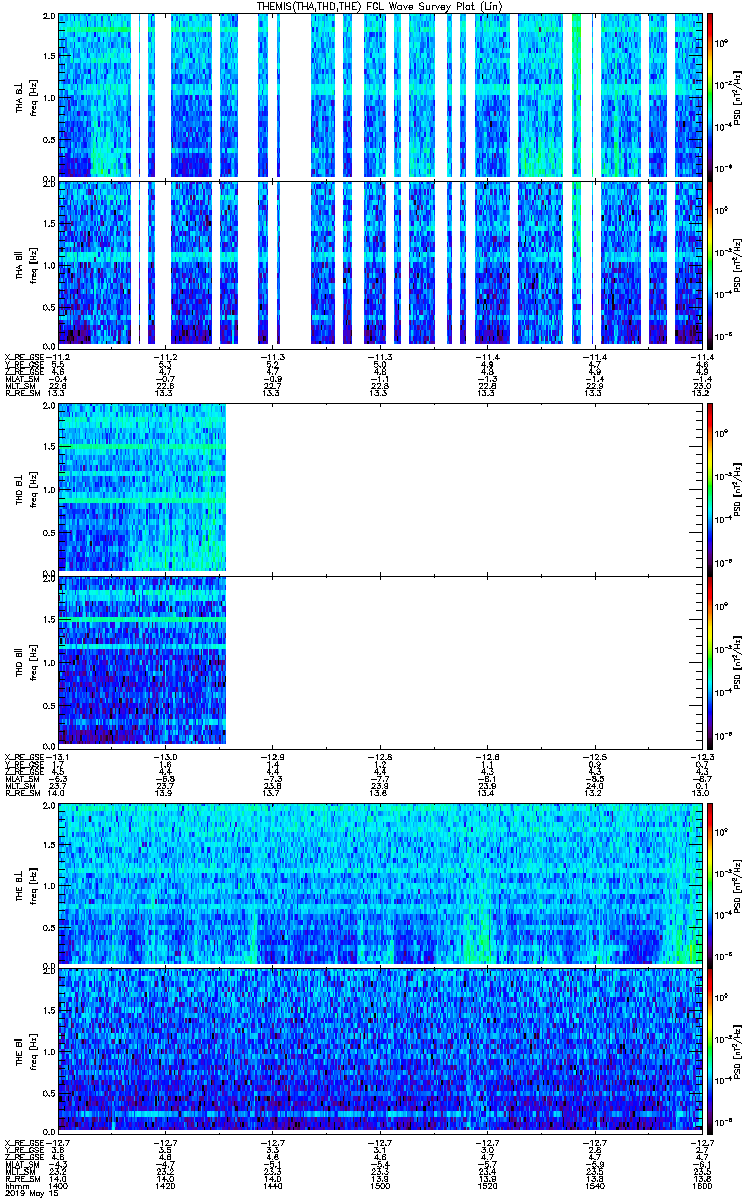Click the 1600 time tick label
The width and height of the screenshot is (750, 1200).
click(x=703, y=1187)
